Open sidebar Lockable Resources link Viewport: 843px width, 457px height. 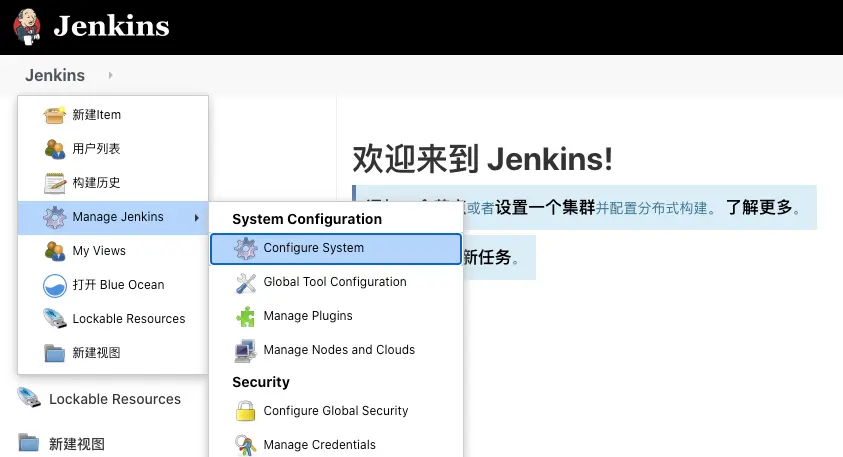pyautogui.click(x=115, y=399)
